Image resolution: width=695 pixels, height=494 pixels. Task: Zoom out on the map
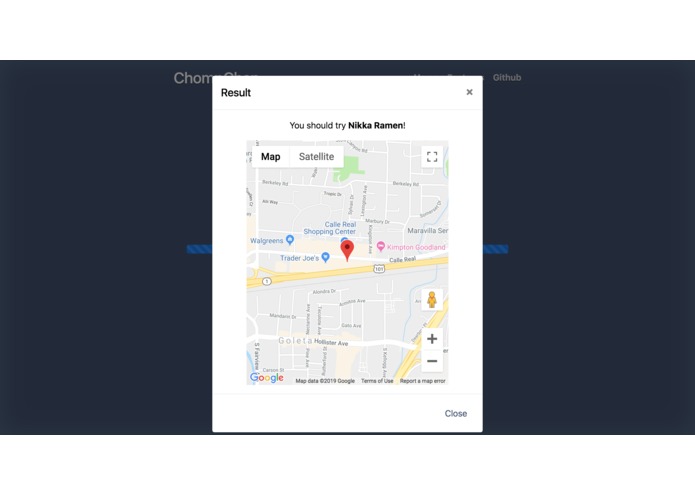point(432,361)
